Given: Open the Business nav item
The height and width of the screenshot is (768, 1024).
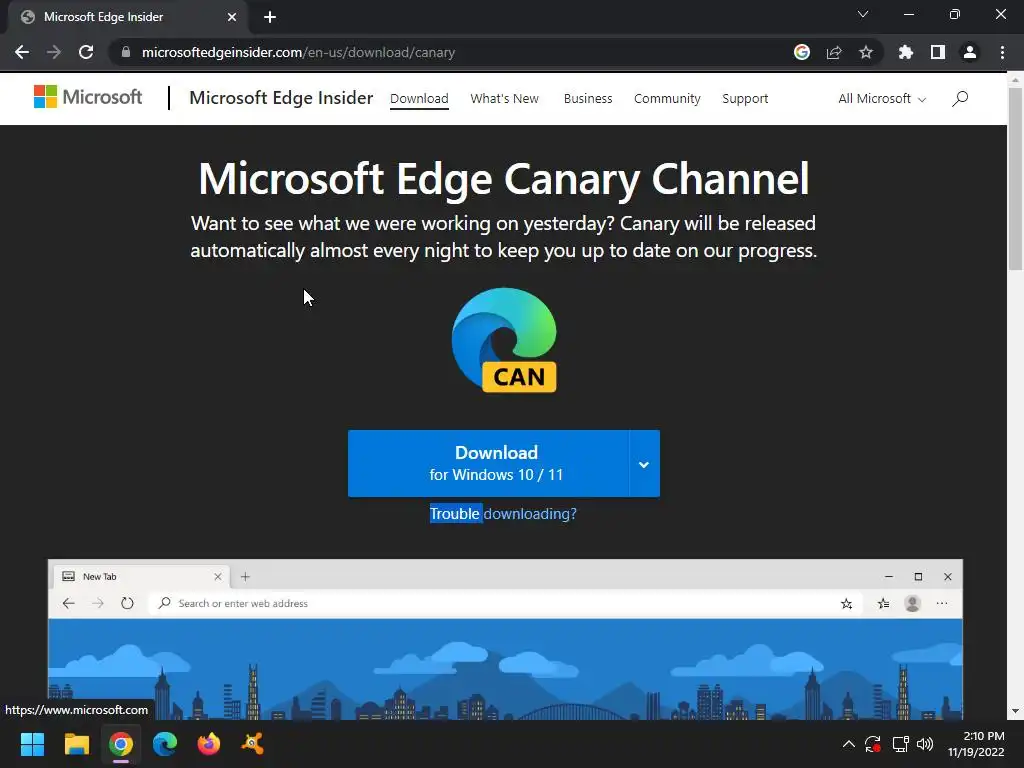Looking at the screenshot, I should point(588,99).
